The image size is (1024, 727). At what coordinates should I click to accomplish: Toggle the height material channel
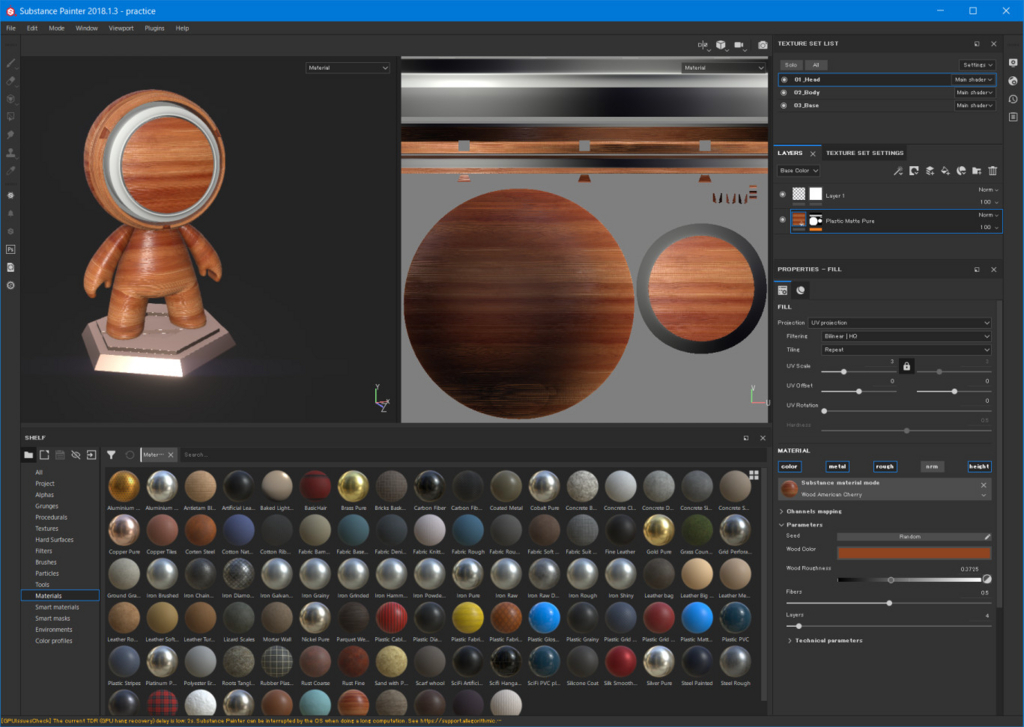pyautogui.click(x=979, y=466)
